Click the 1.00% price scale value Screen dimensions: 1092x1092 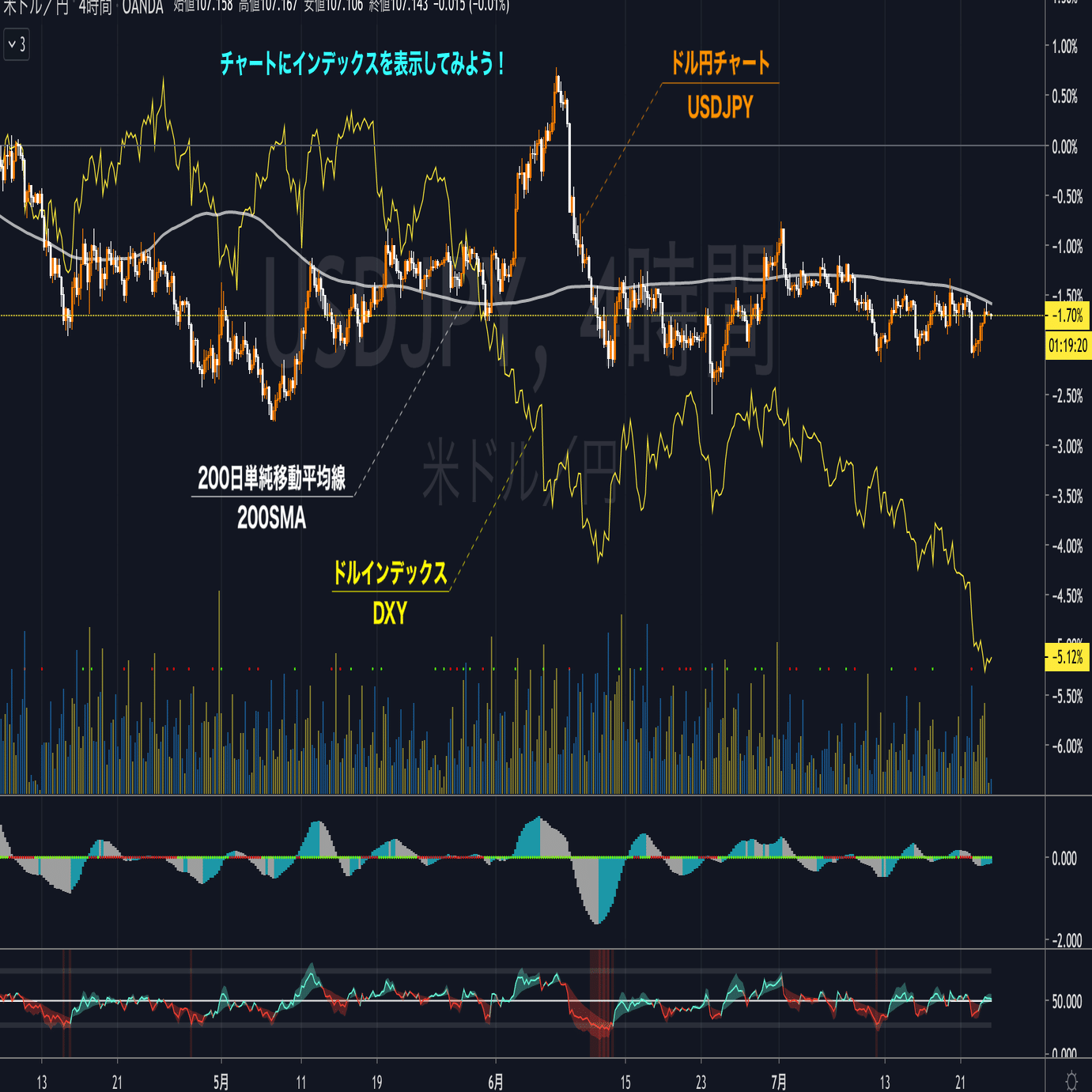(x=1065, y=47)
